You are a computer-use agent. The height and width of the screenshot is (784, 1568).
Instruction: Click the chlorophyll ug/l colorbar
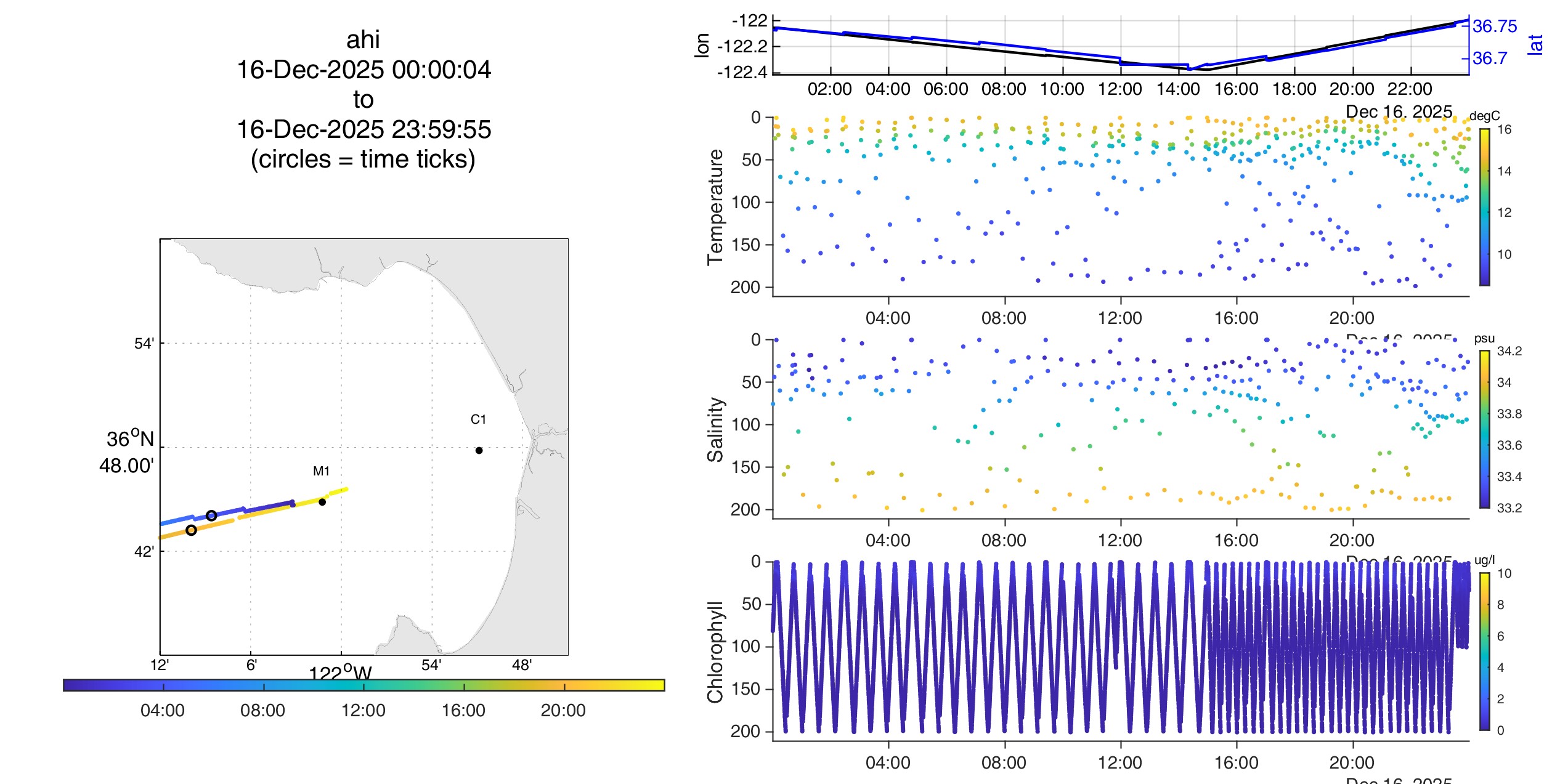click(1485, 652)
